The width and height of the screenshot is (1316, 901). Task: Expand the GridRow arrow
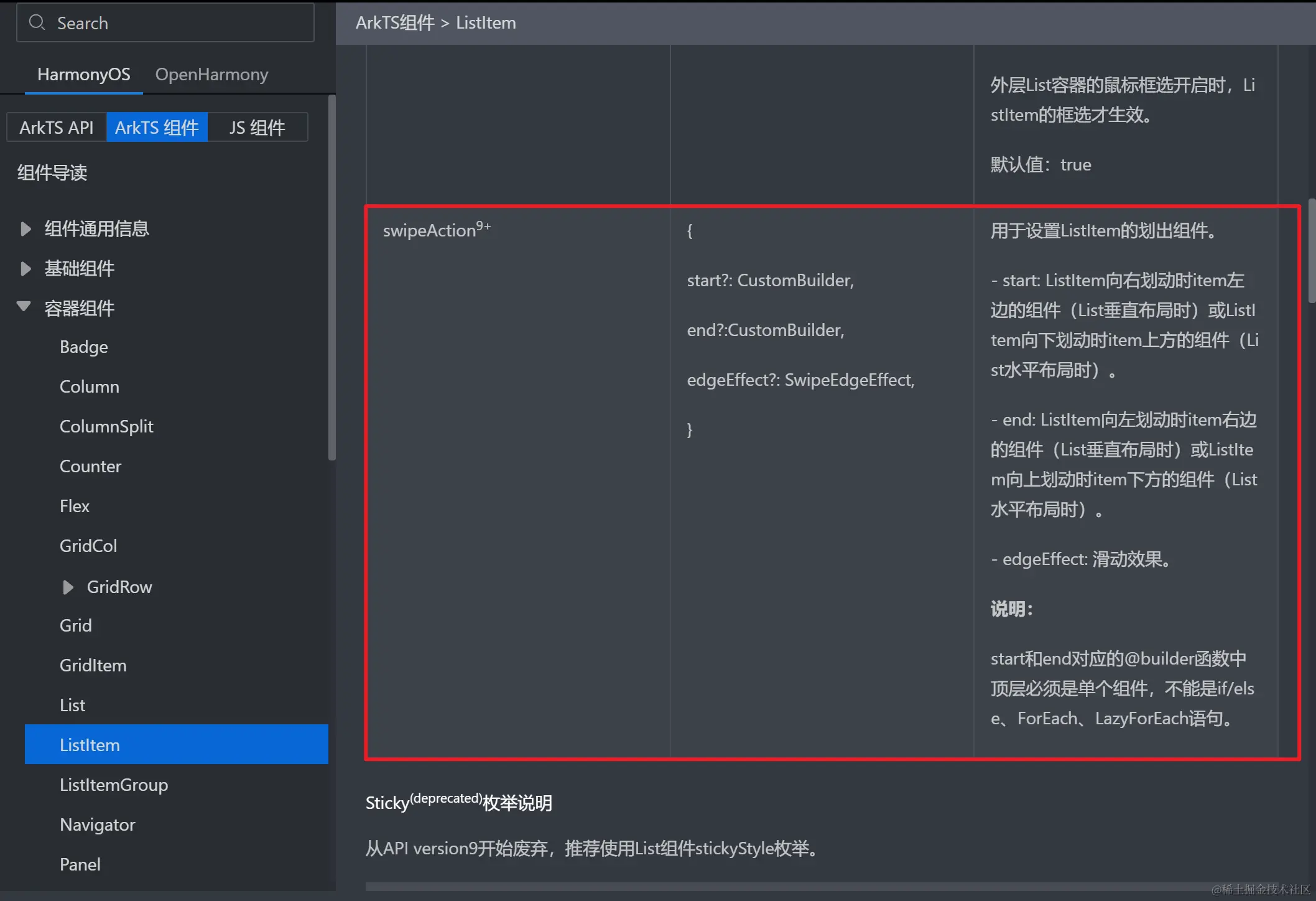pos(68,587)
